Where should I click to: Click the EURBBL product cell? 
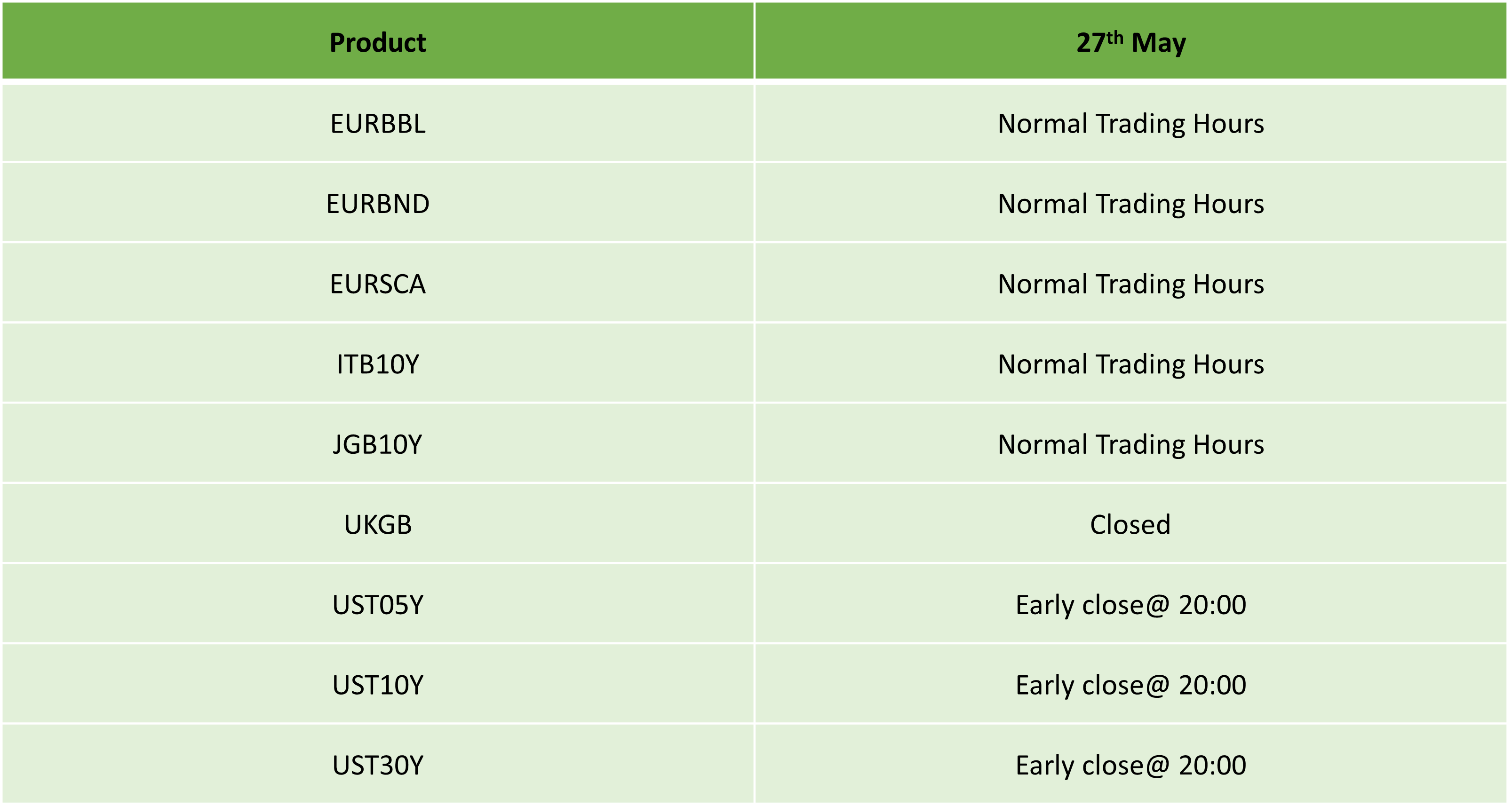(377, 123)
